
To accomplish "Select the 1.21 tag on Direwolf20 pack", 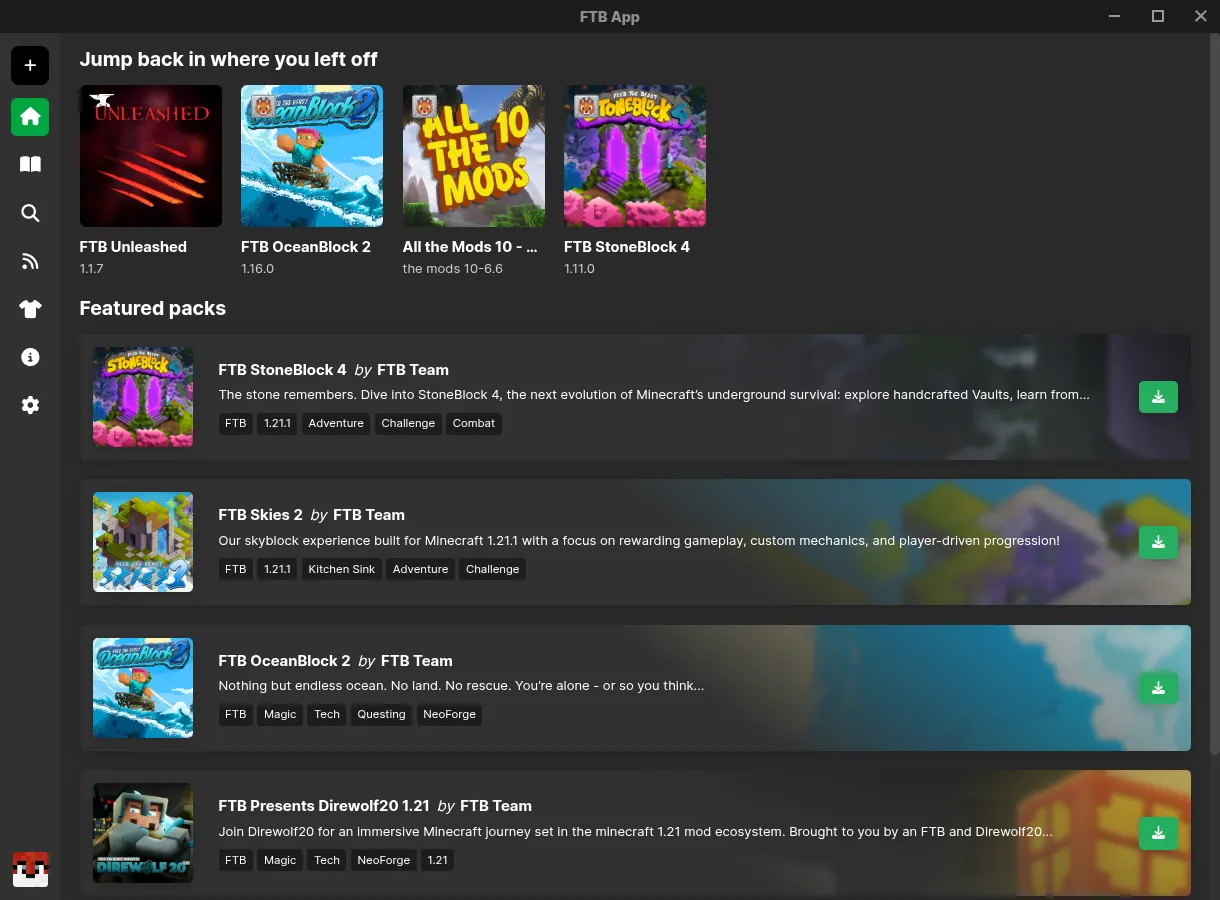I will click(x=438, y=860).
